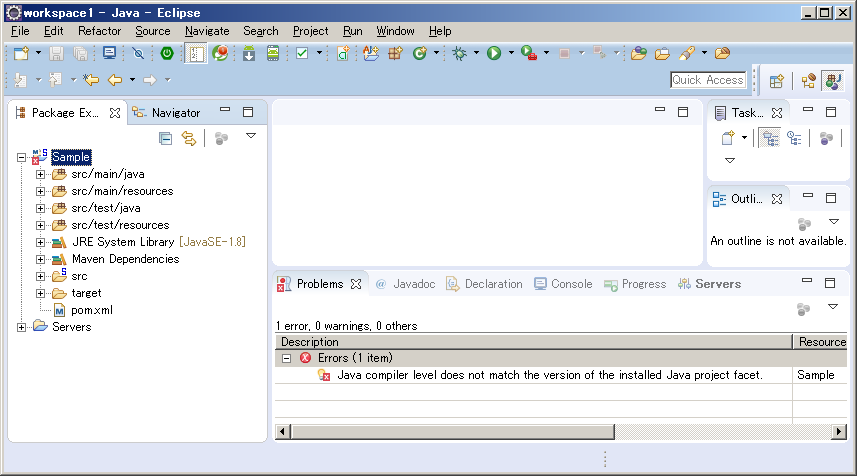Select the Java compiler level error row
This screenshot has height=476, width=857.
tap(561, 375)
